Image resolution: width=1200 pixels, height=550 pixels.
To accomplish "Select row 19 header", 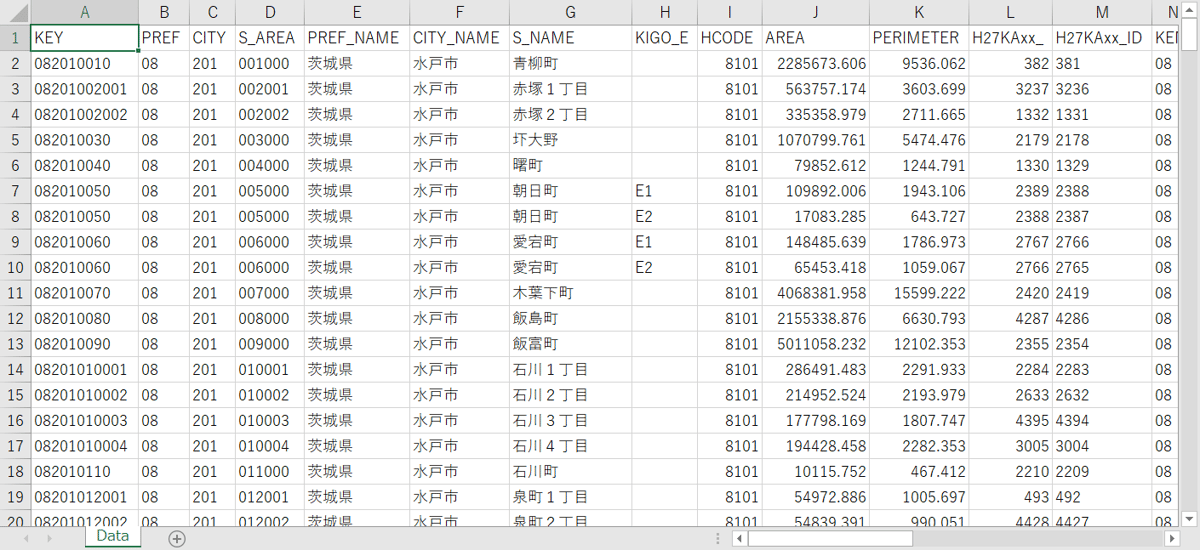I will 15,497.
